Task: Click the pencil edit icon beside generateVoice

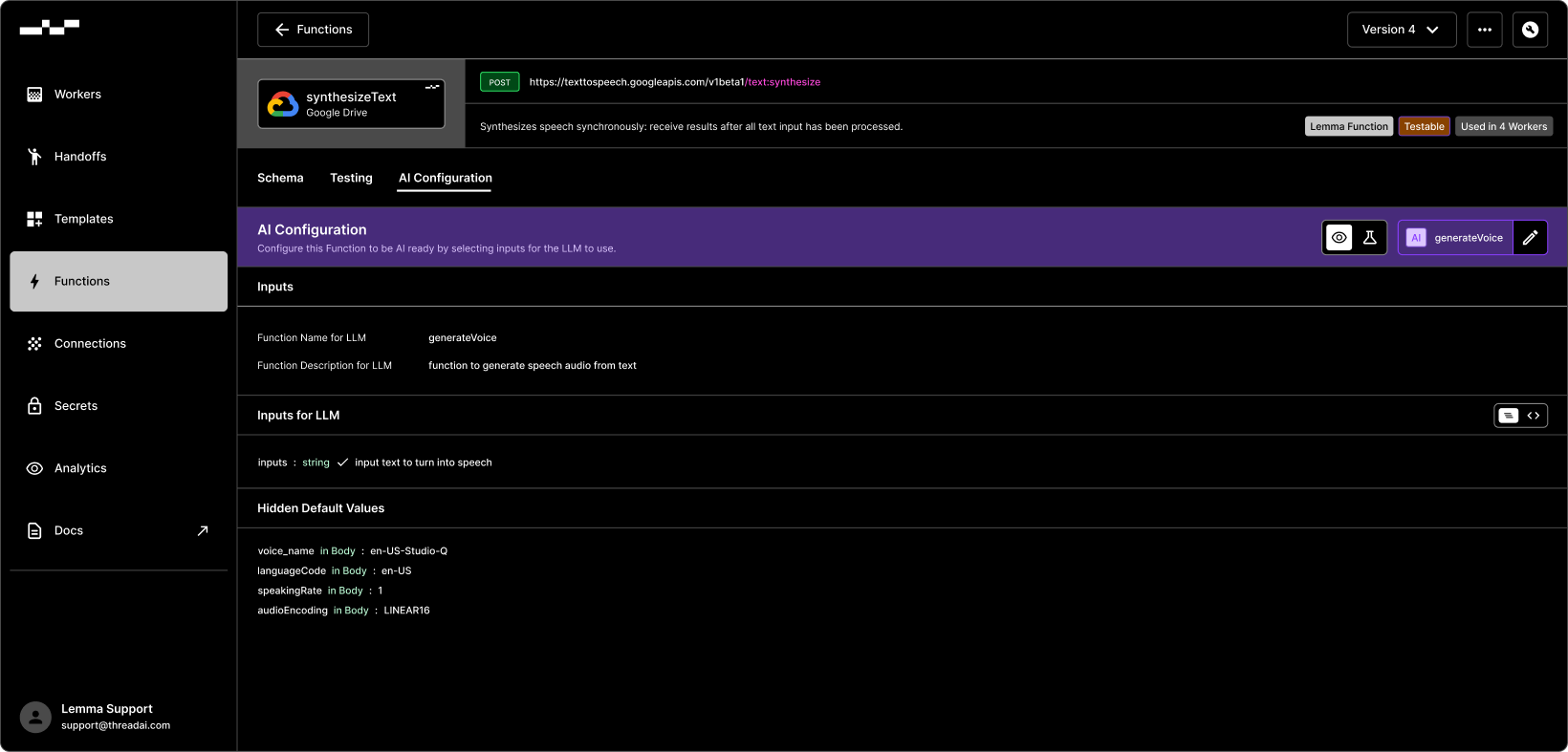Action: [x=1530, y=238]
